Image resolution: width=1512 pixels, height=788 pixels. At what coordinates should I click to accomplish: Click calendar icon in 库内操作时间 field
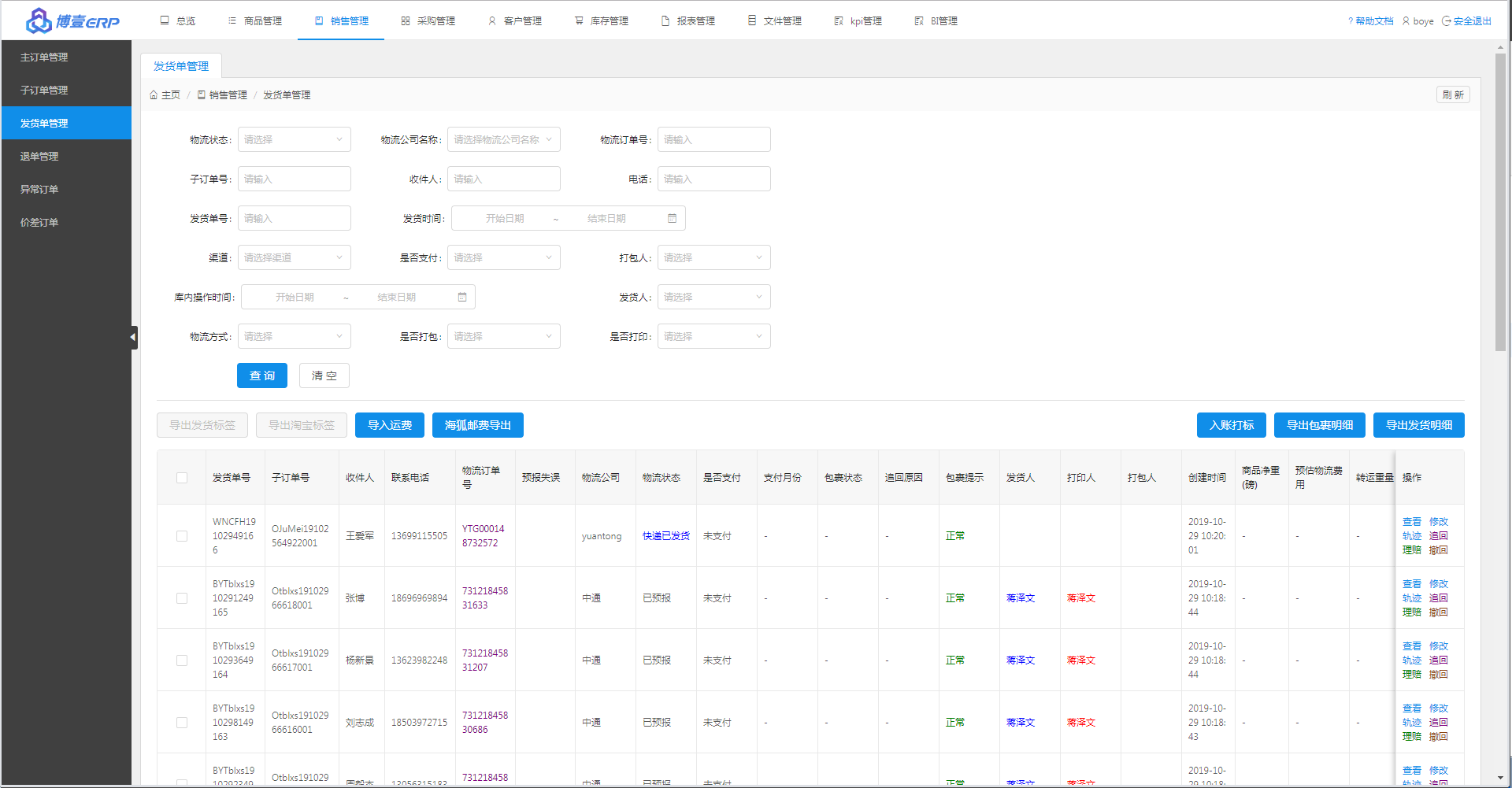462,297
